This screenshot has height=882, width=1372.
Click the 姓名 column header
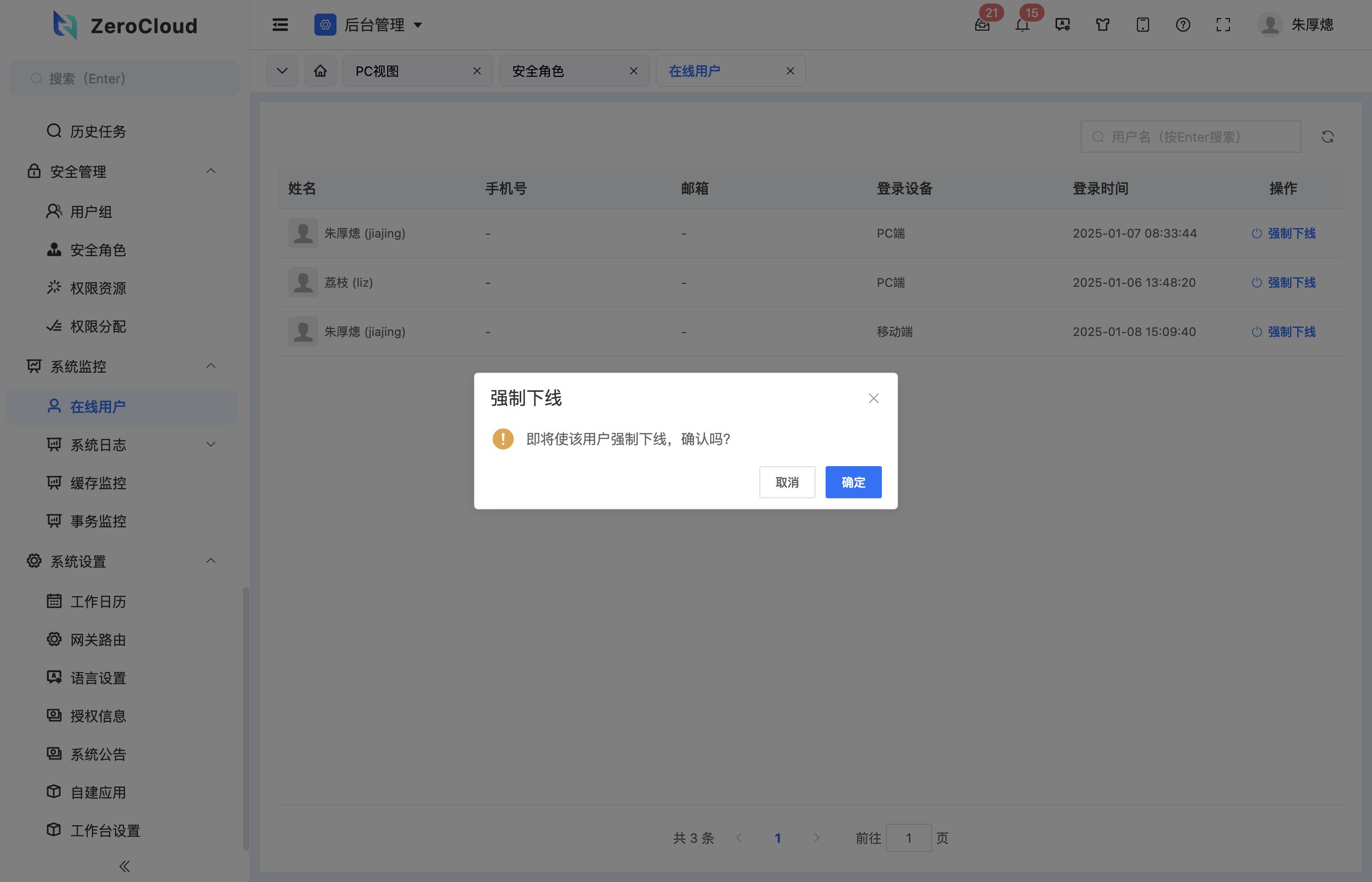pos(302,188)
